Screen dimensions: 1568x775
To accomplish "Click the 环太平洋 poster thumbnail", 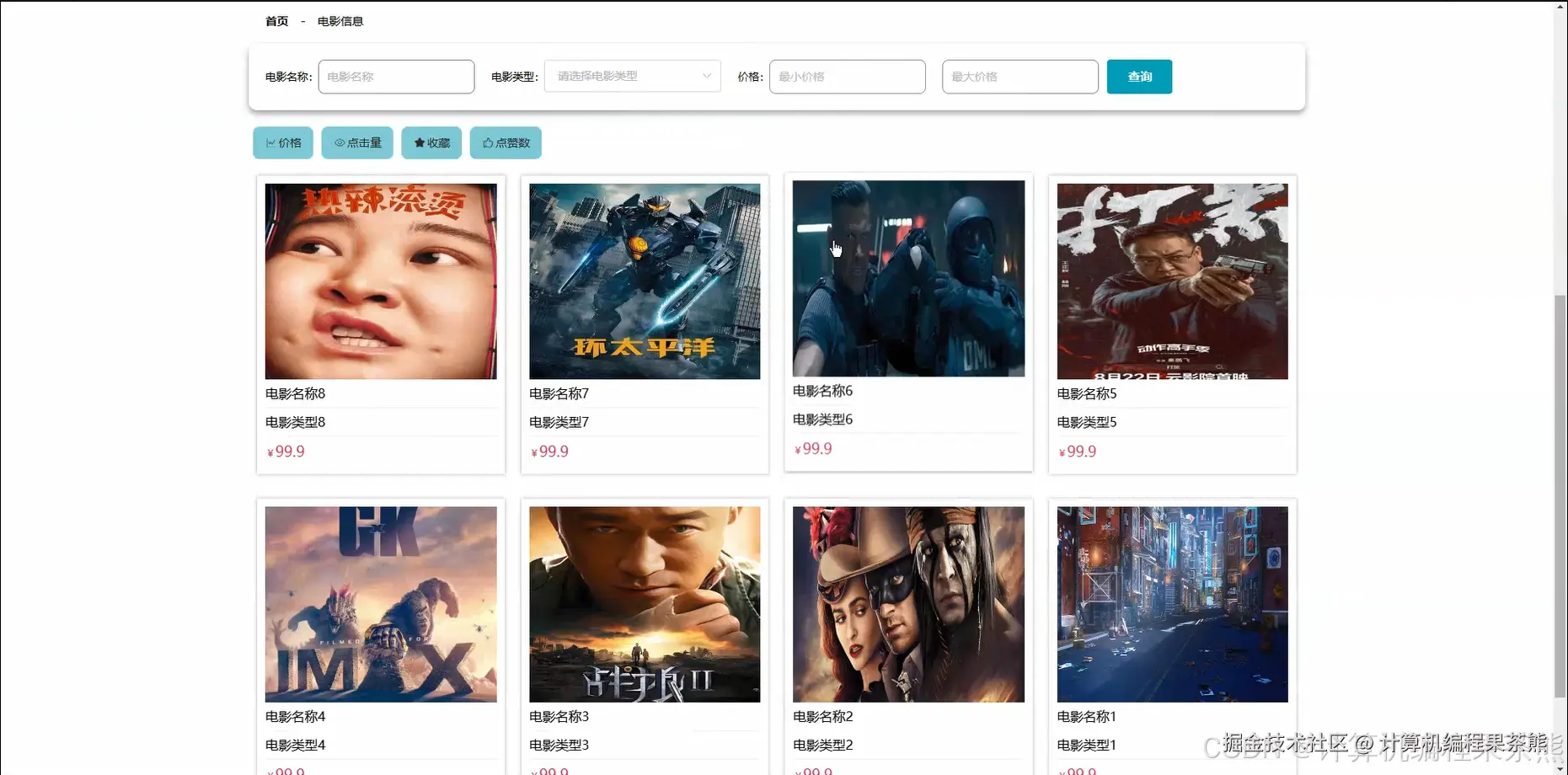I will 644,281.
